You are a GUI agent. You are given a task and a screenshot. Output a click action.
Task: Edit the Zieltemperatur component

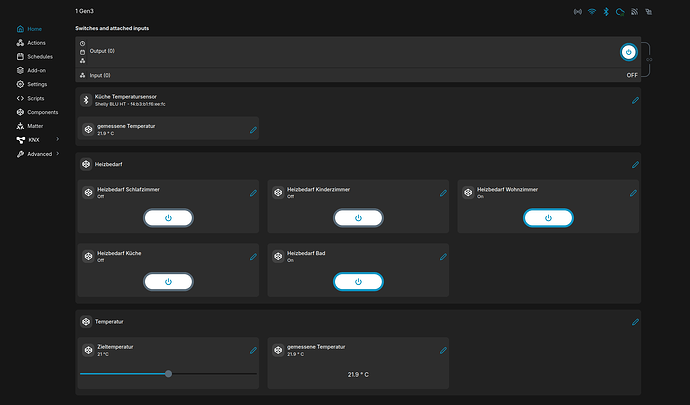tap(253, 350)
